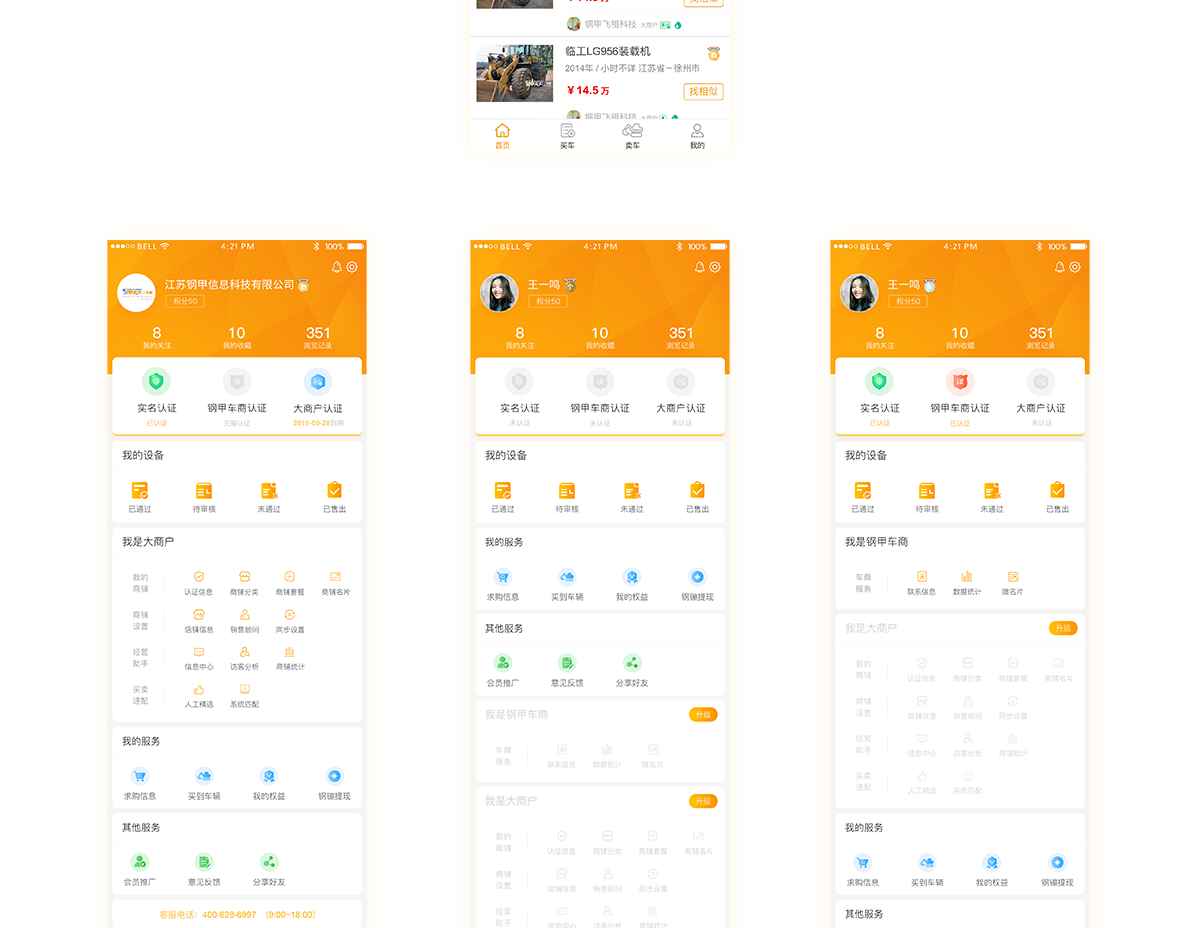Tap 升级 beside 我是大商户 on middle phone
This screenshot has height=928, width=1200.
pos(703,801)
